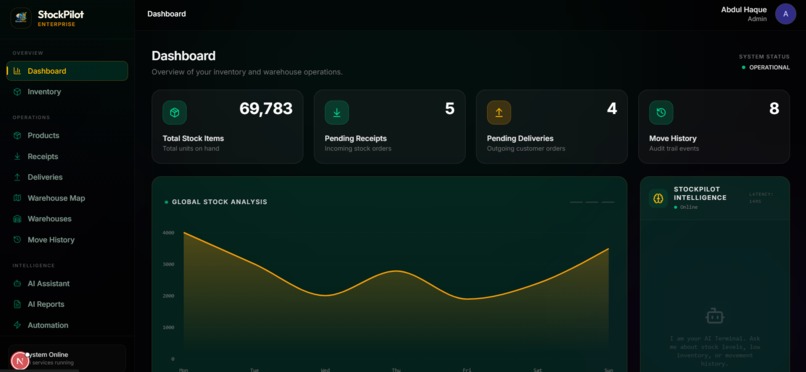
Task: Click the Inventory cube icon in sidebar
Action: coord(17,91)
